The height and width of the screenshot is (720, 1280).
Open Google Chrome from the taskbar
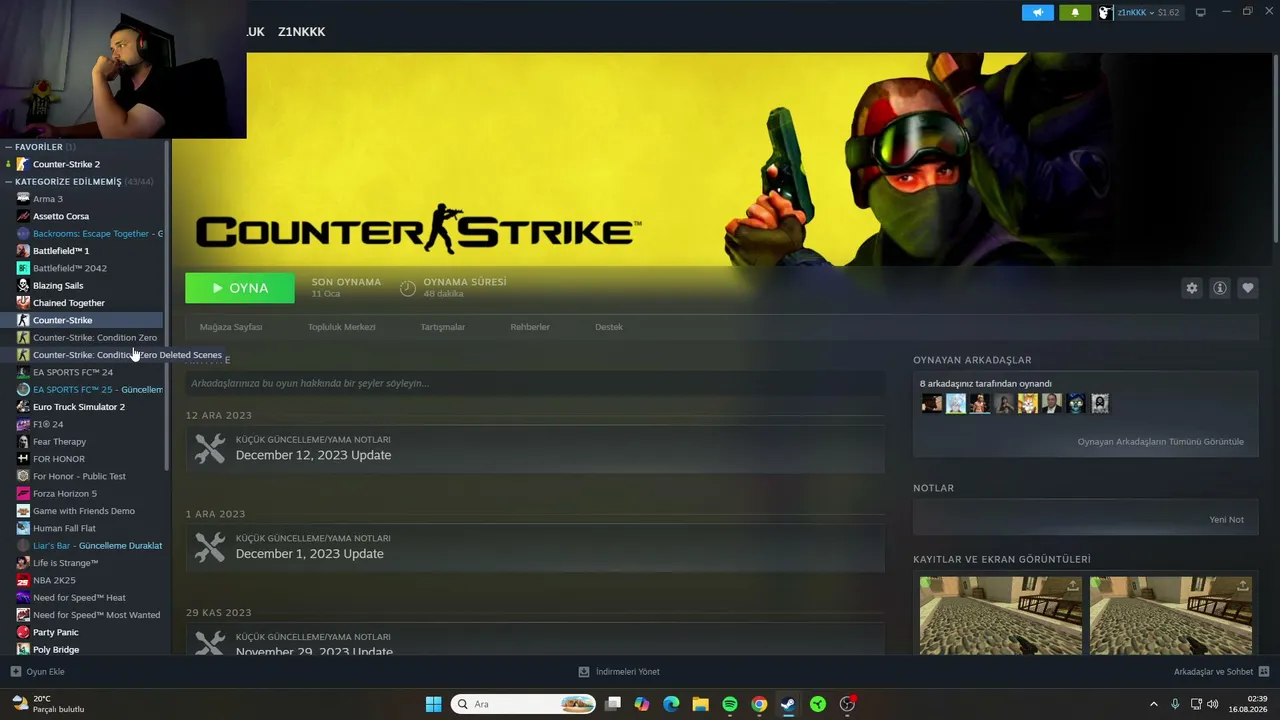pyautogui.click(x=759, y=704)
